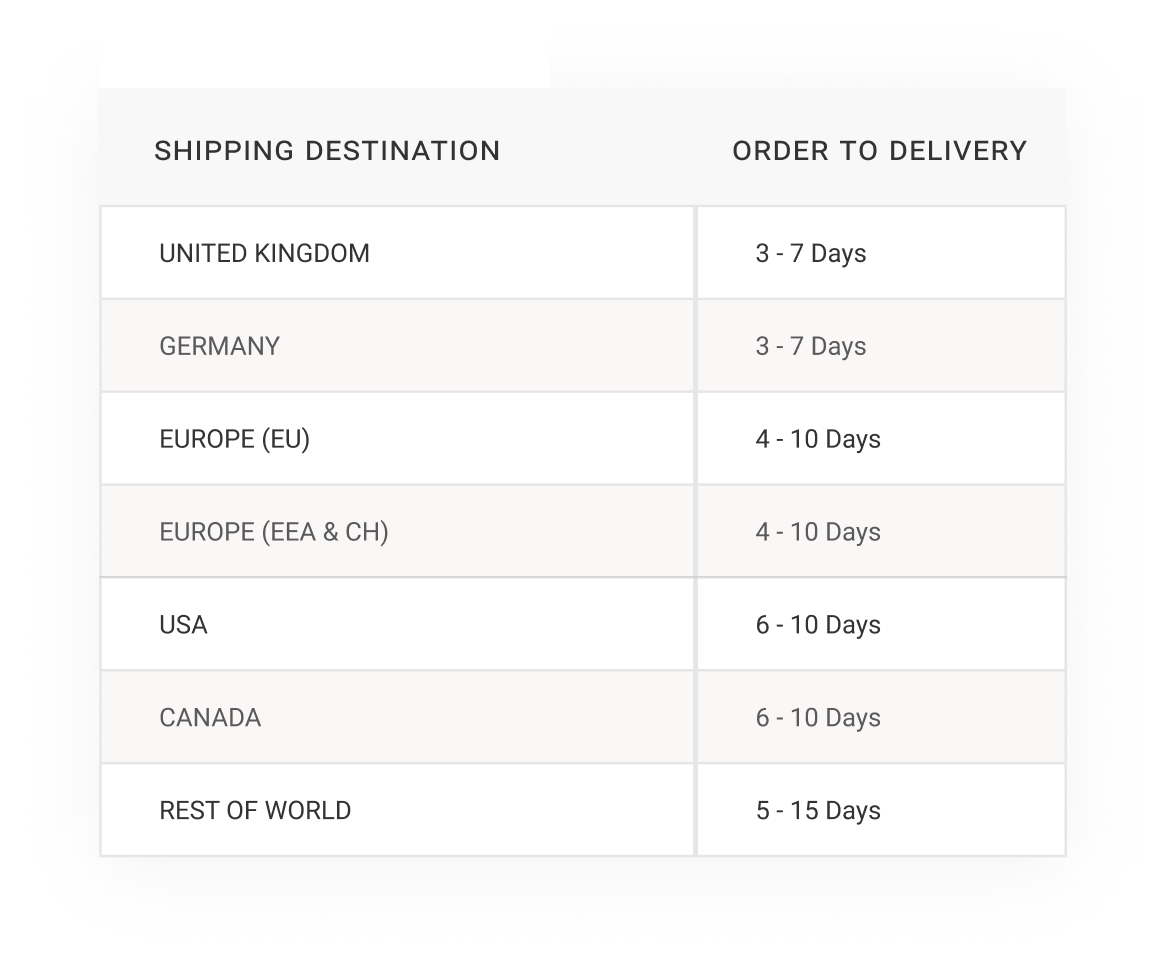Click the word DELIVERY in the header

pyautogui.click(x=958, y=151)
